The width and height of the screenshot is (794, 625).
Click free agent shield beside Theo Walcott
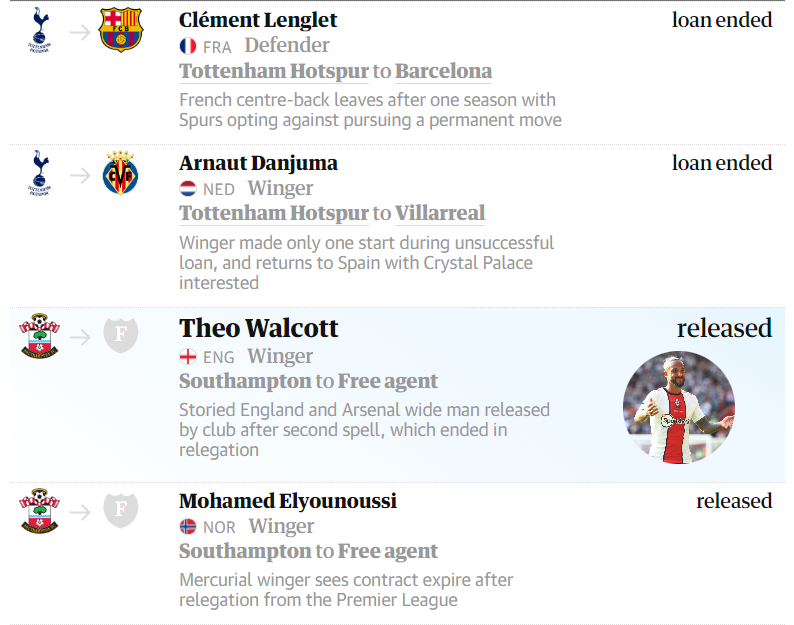pos(121,335)
